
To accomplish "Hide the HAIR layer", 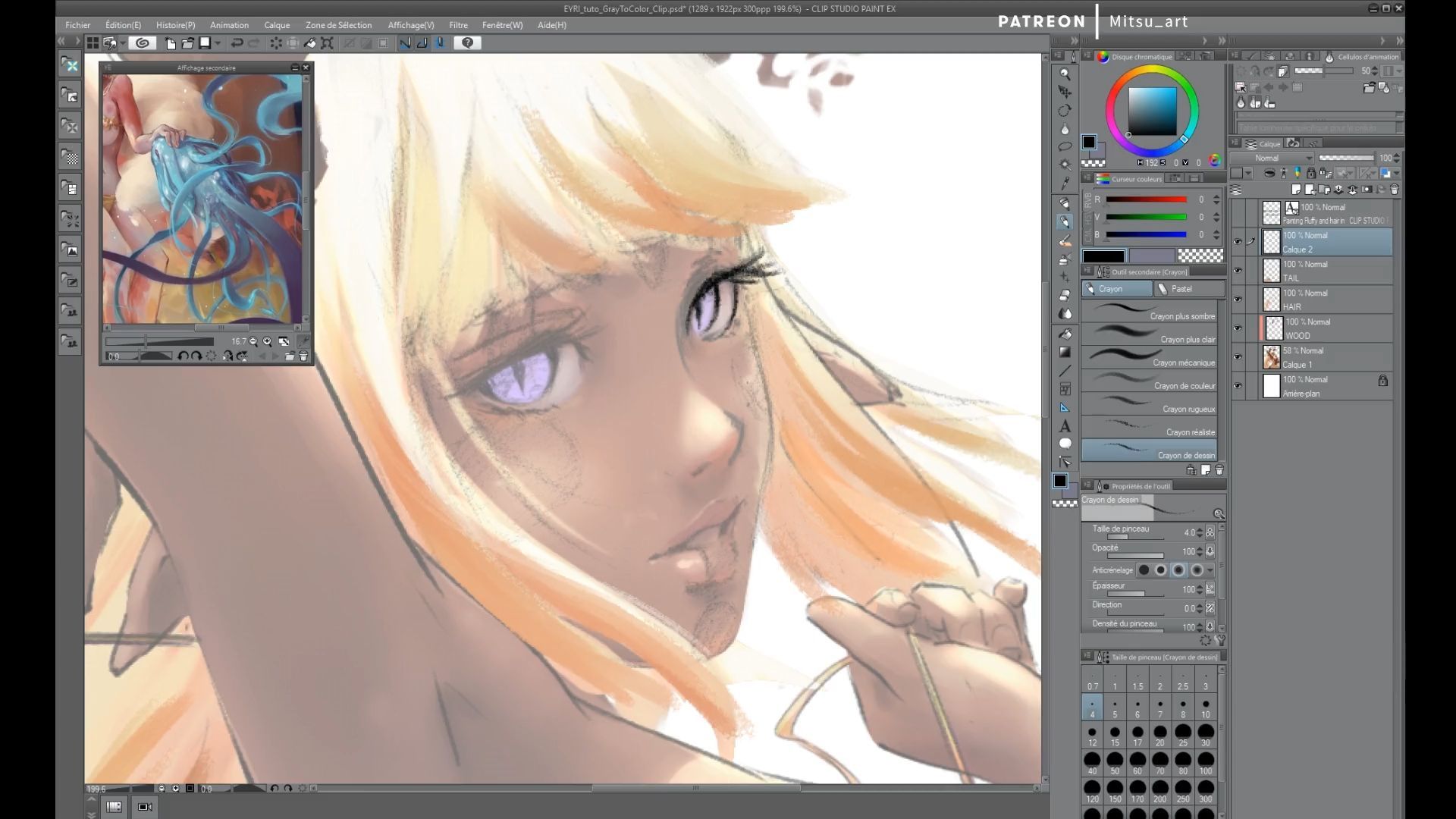I will tap(1238, 300).
